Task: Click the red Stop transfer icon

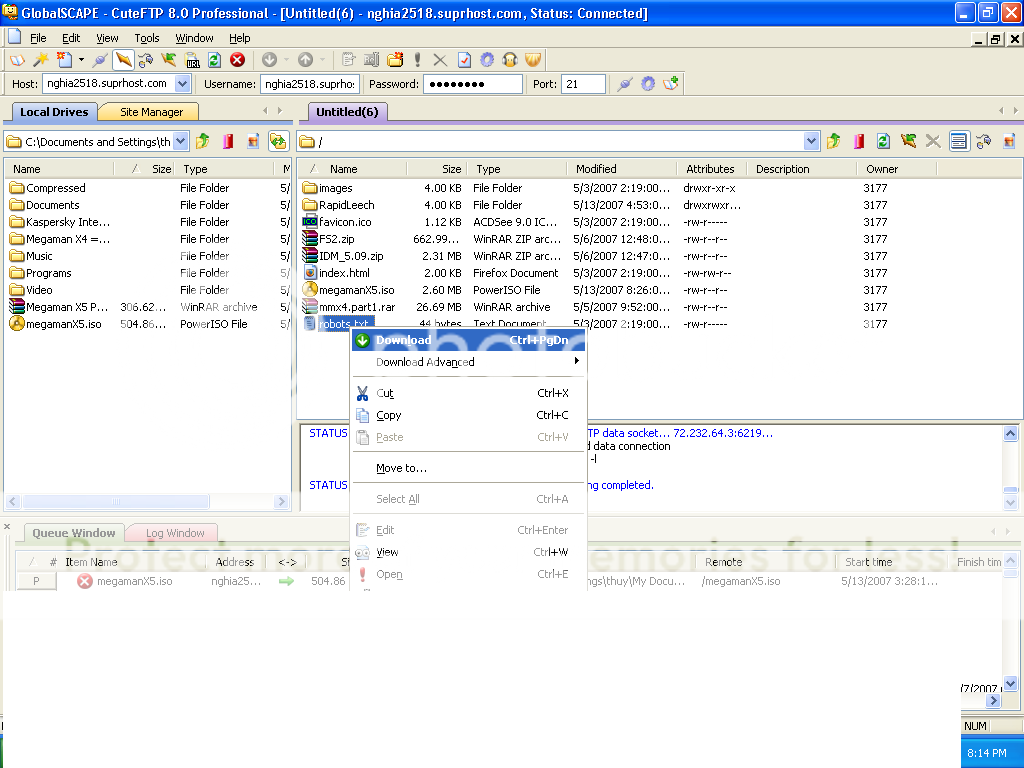Action: [x=238, y=60]
